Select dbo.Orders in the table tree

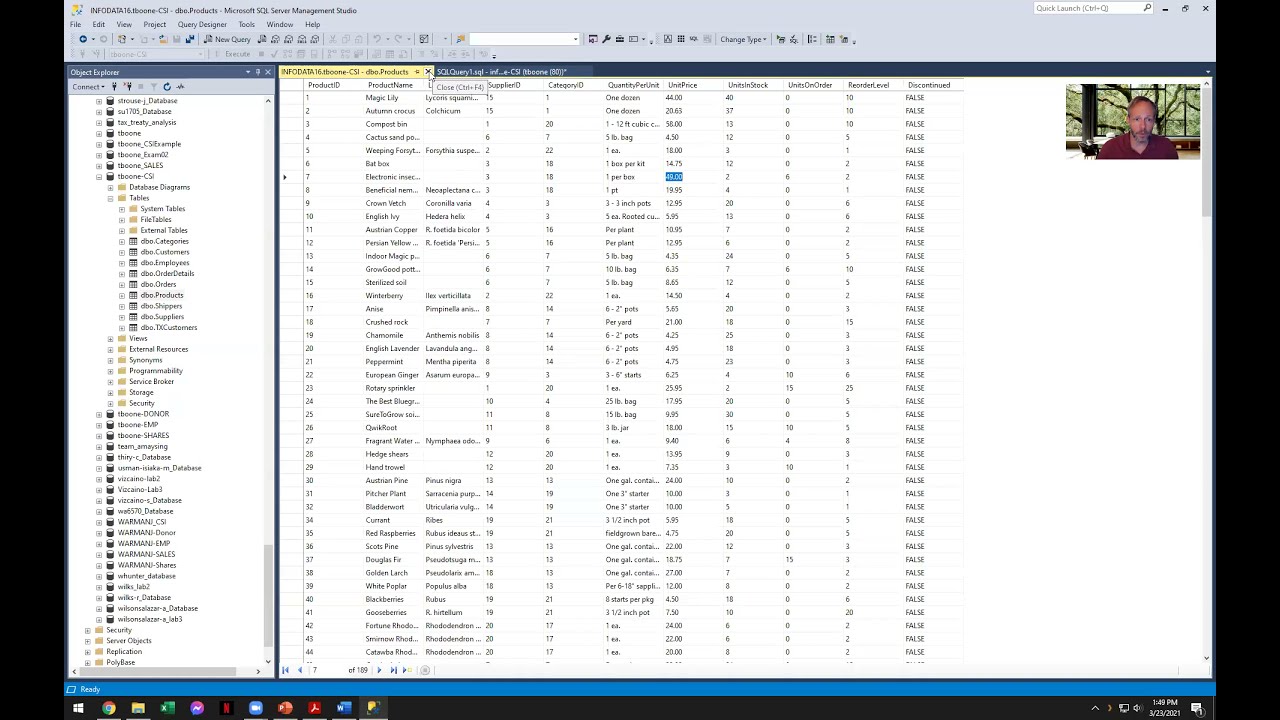(158, 284)
